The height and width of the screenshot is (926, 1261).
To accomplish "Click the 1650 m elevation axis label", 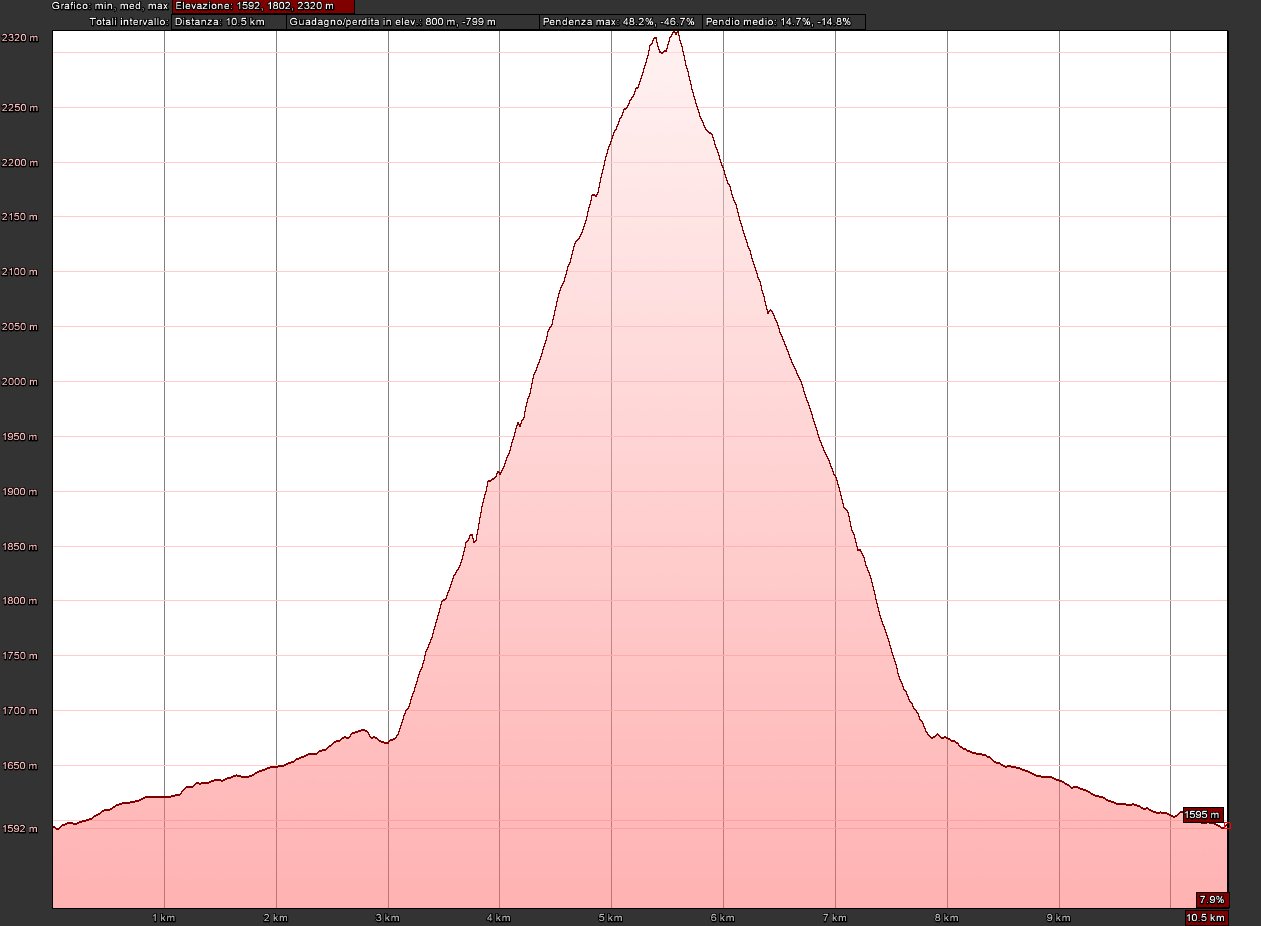I will (x=20, y=766).
